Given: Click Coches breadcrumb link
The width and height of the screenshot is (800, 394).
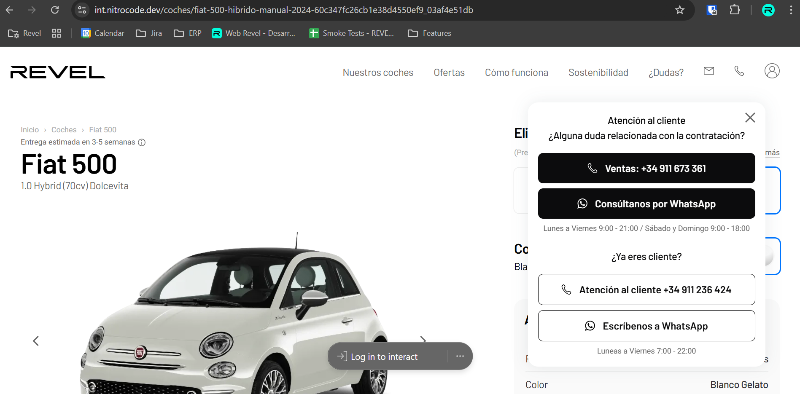Looking at the screenshot, I should [x=64, y=130].
